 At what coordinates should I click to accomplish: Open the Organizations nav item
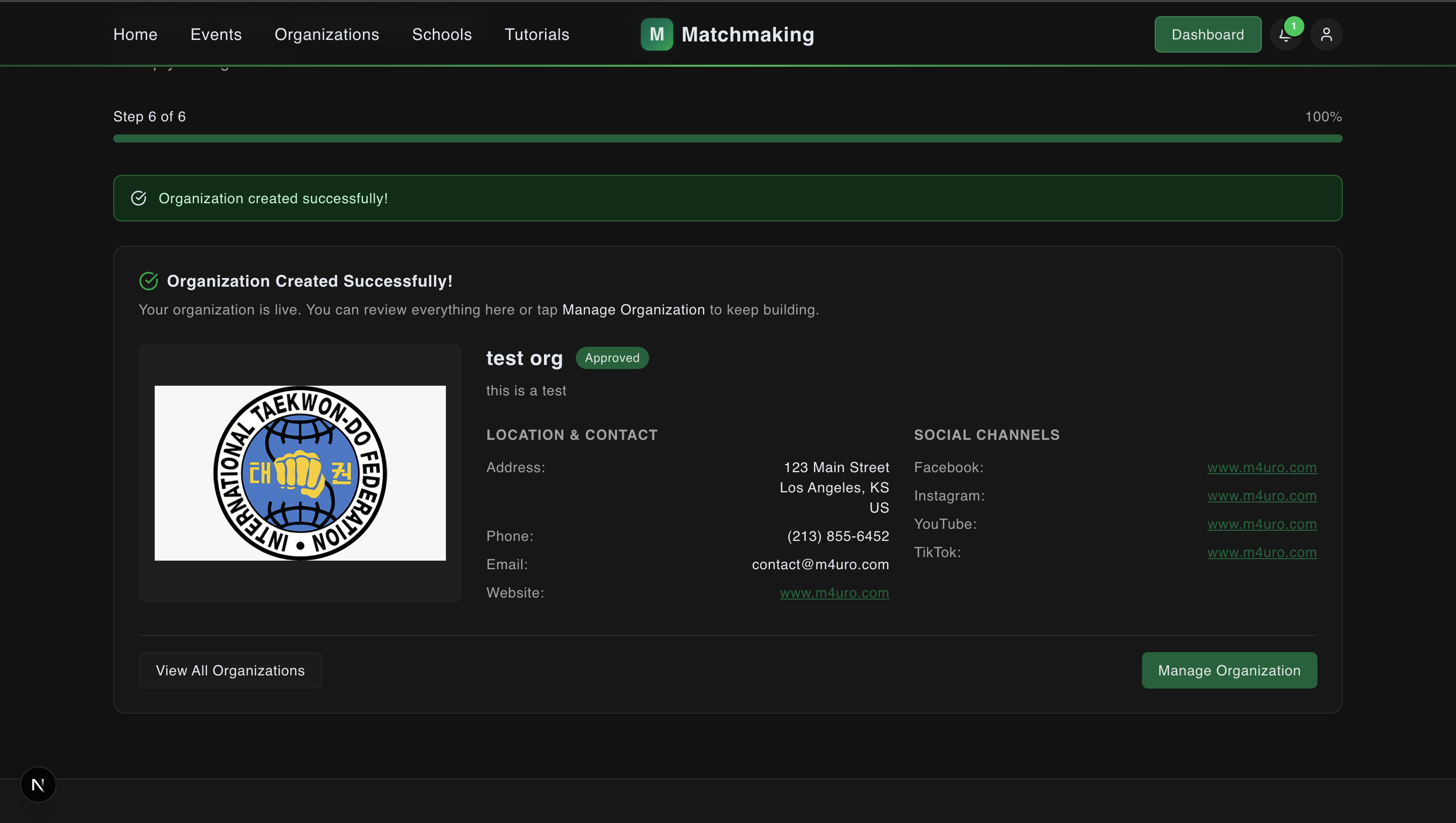pos(327,34)
